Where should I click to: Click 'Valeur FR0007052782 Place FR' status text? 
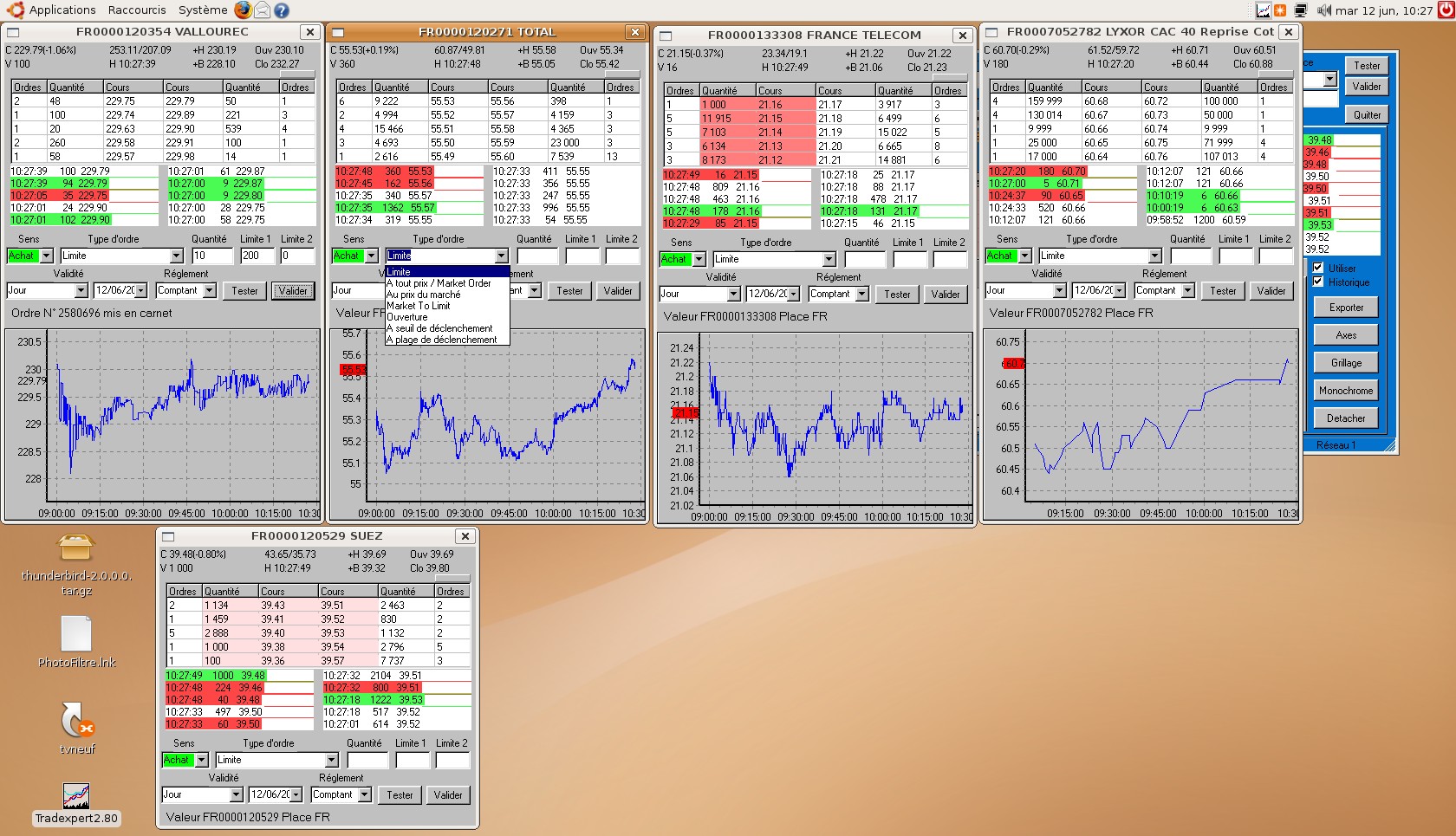coord(1071,313)
